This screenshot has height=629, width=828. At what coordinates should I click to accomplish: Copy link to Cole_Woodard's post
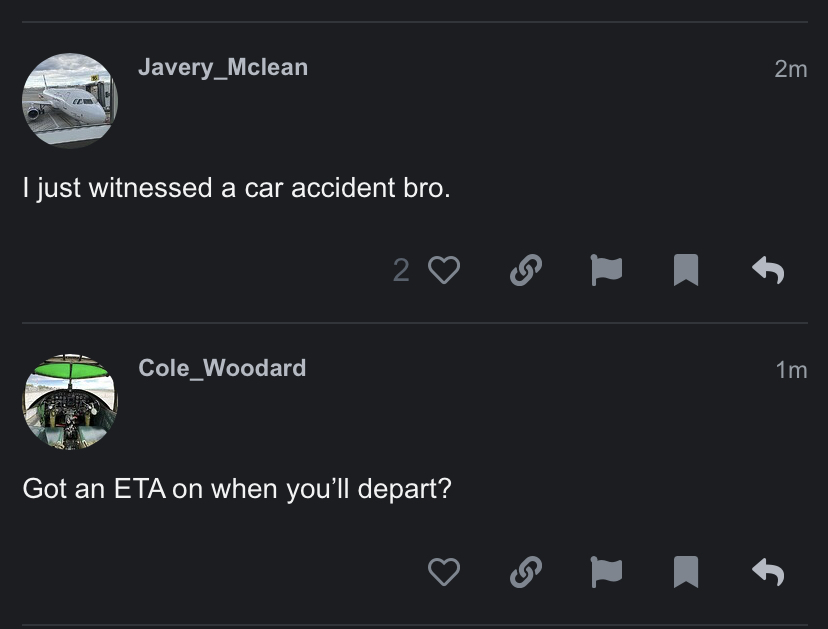[x=526, y=572]
